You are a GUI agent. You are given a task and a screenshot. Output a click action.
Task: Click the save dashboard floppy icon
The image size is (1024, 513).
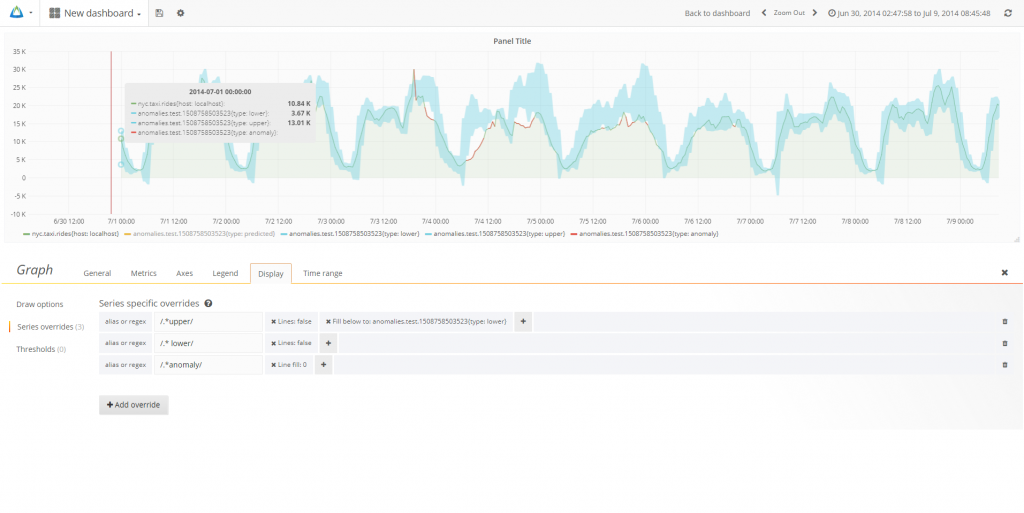159,13
